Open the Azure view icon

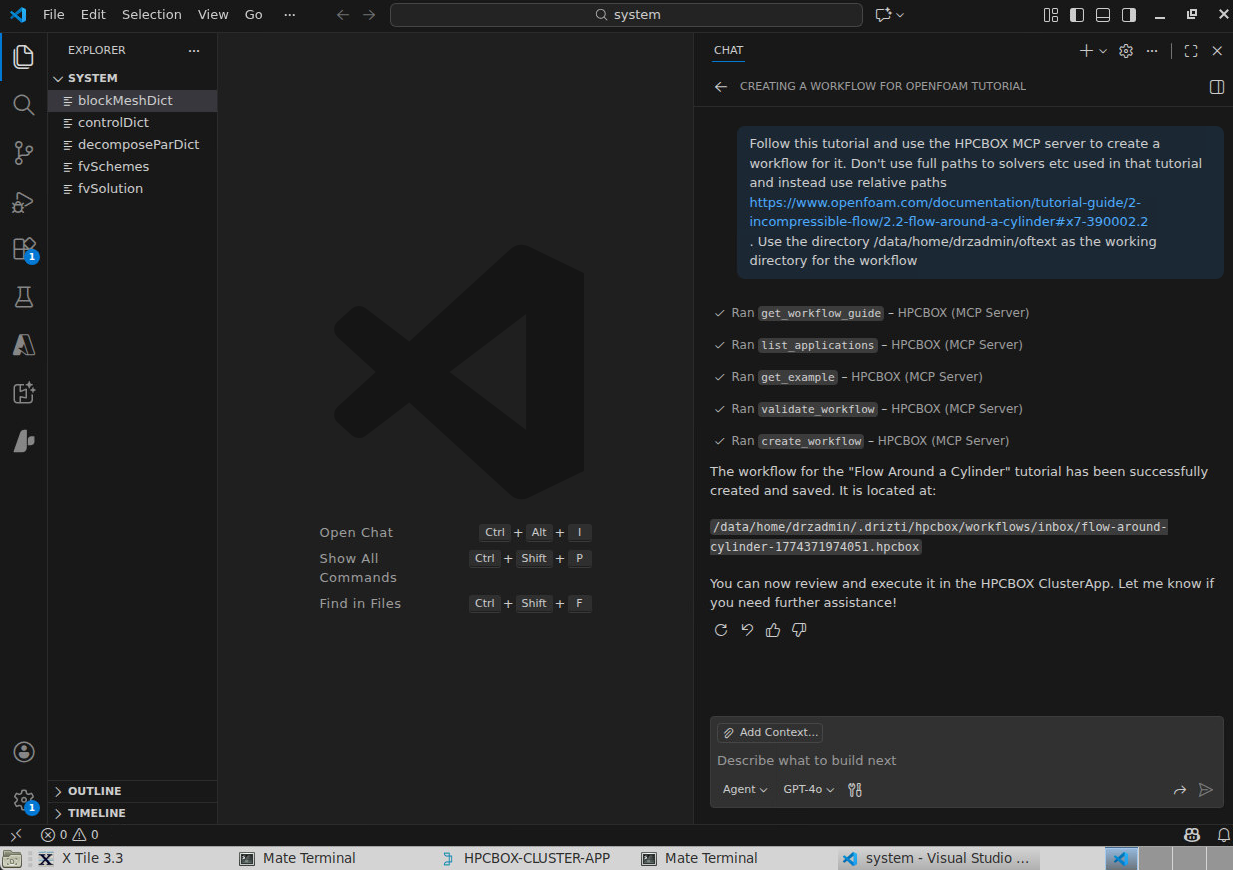click(23, 345)
